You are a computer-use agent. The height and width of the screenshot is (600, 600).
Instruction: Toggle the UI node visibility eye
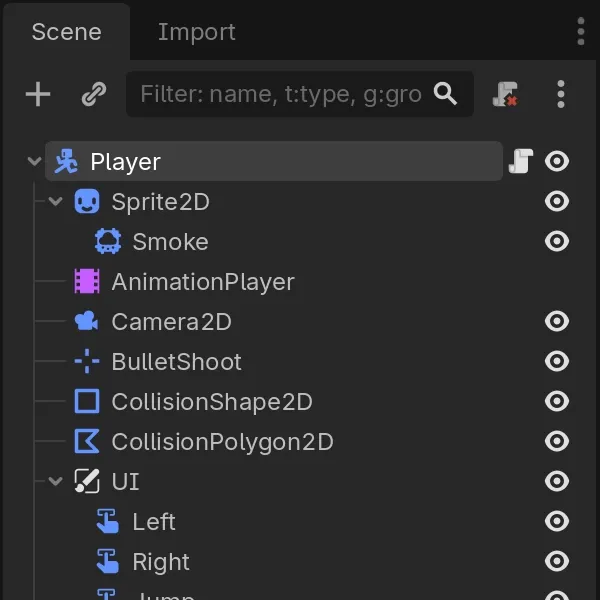point(557,482)
